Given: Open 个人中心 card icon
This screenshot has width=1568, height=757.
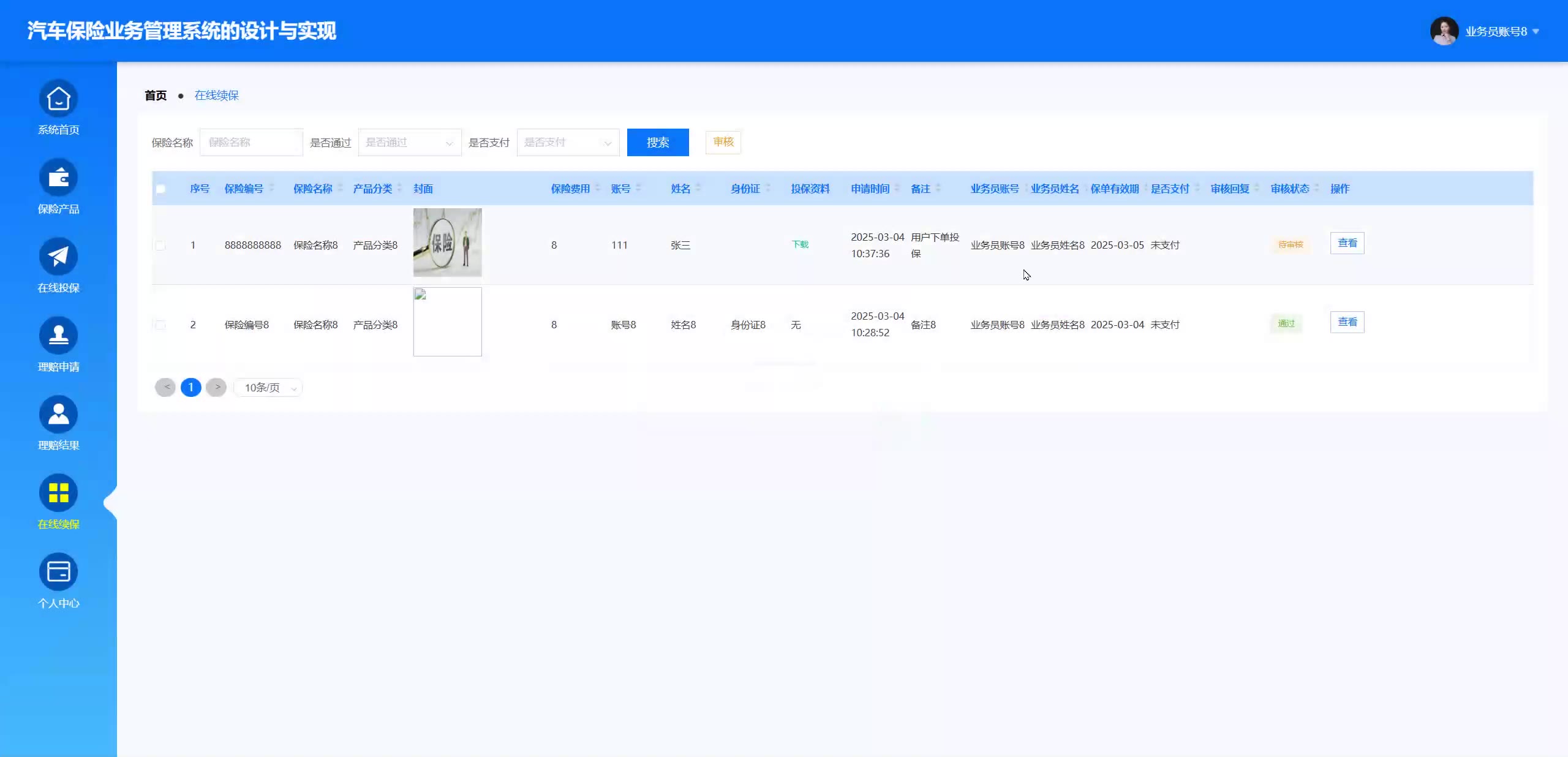Looking at the screenshot, I should pos(58,571).
